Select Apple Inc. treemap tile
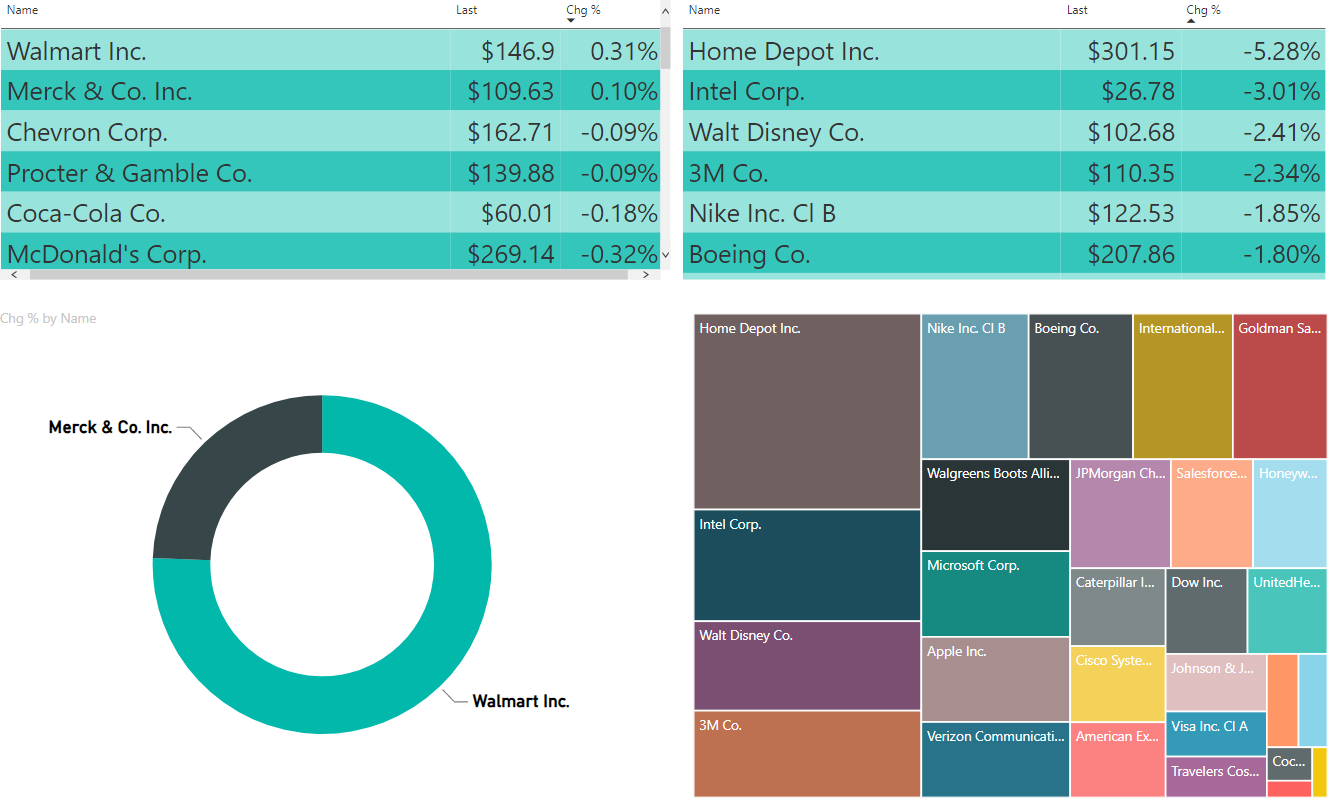This screenshot has height=801, width=1334. click(x=995, y=679)
